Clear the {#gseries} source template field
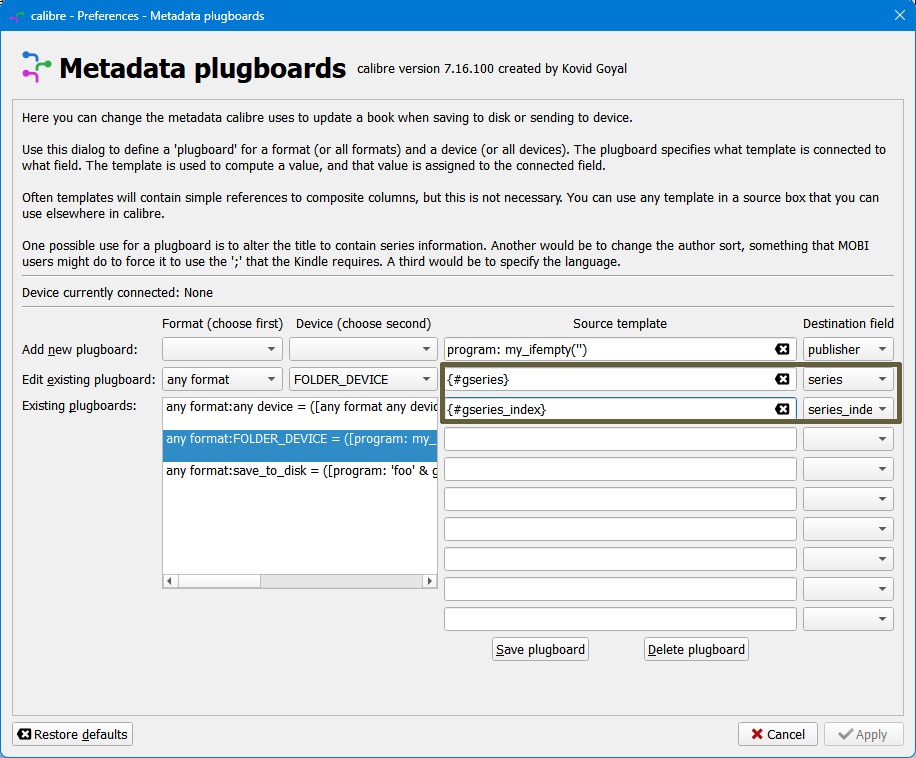 click(782, 379)
